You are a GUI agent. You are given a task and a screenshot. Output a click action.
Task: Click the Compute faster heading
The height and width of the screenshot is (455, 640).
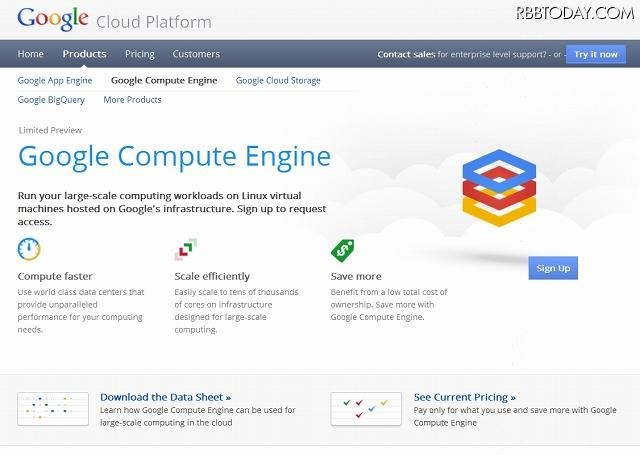(x=55, y=276)
